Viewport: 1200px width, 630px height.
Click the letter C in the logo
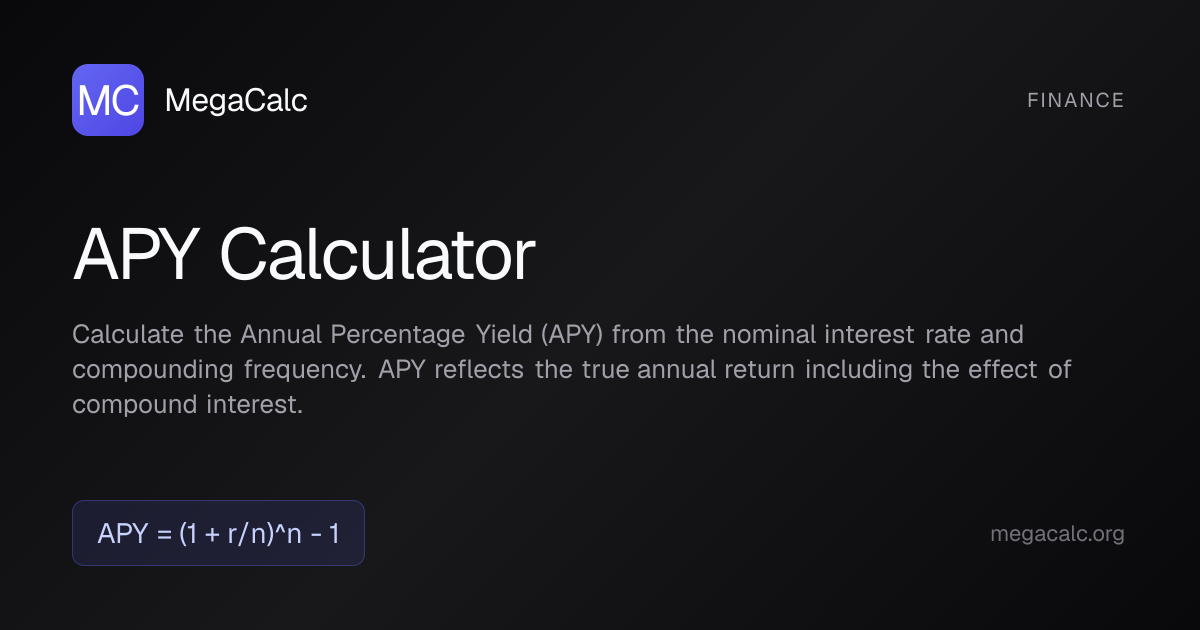point(123,101)
